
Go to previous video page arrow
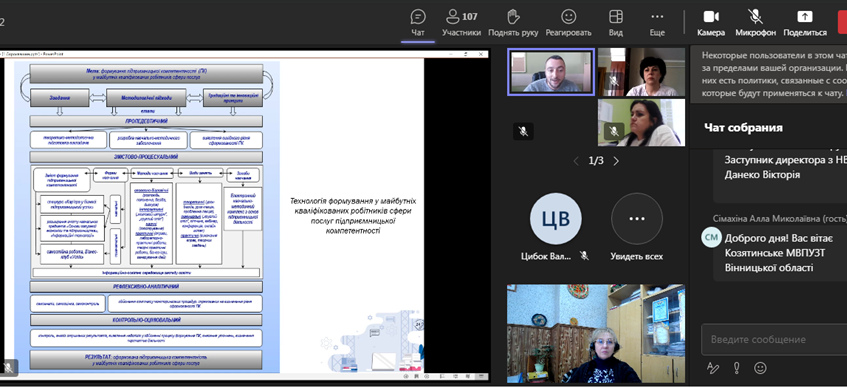point(576,161)
